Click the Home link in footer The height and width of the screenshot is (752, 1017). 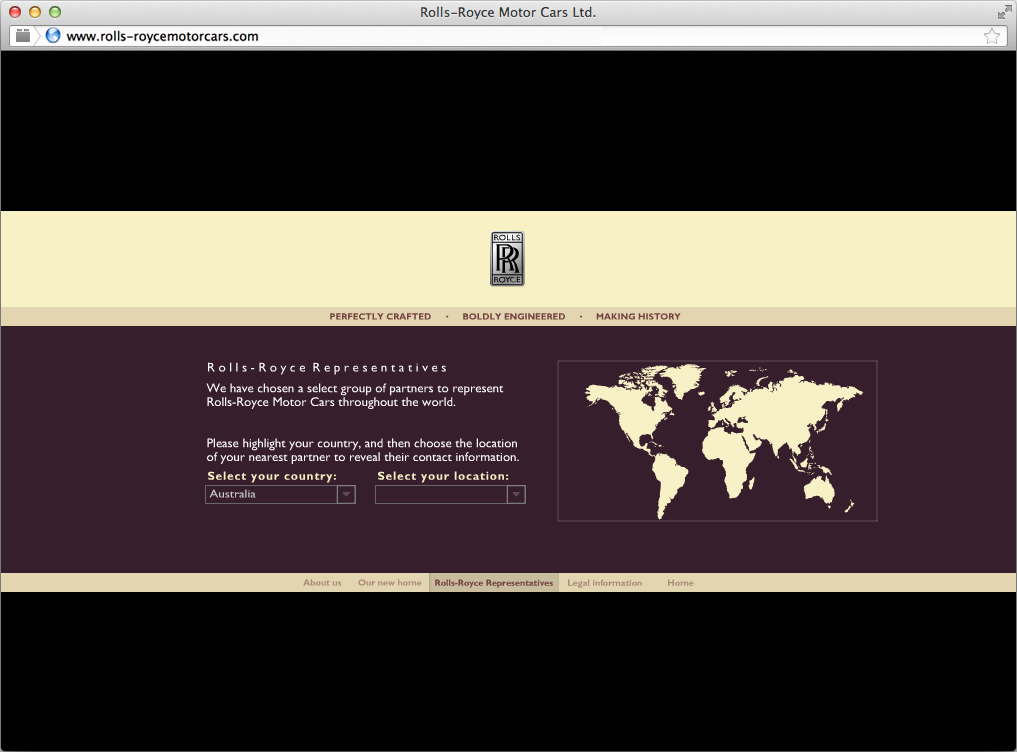pos(680,583)
